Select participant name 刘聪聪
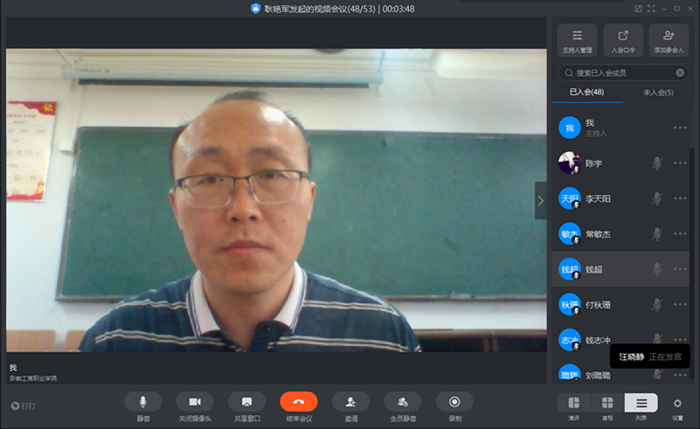 [x=598, y=375]
